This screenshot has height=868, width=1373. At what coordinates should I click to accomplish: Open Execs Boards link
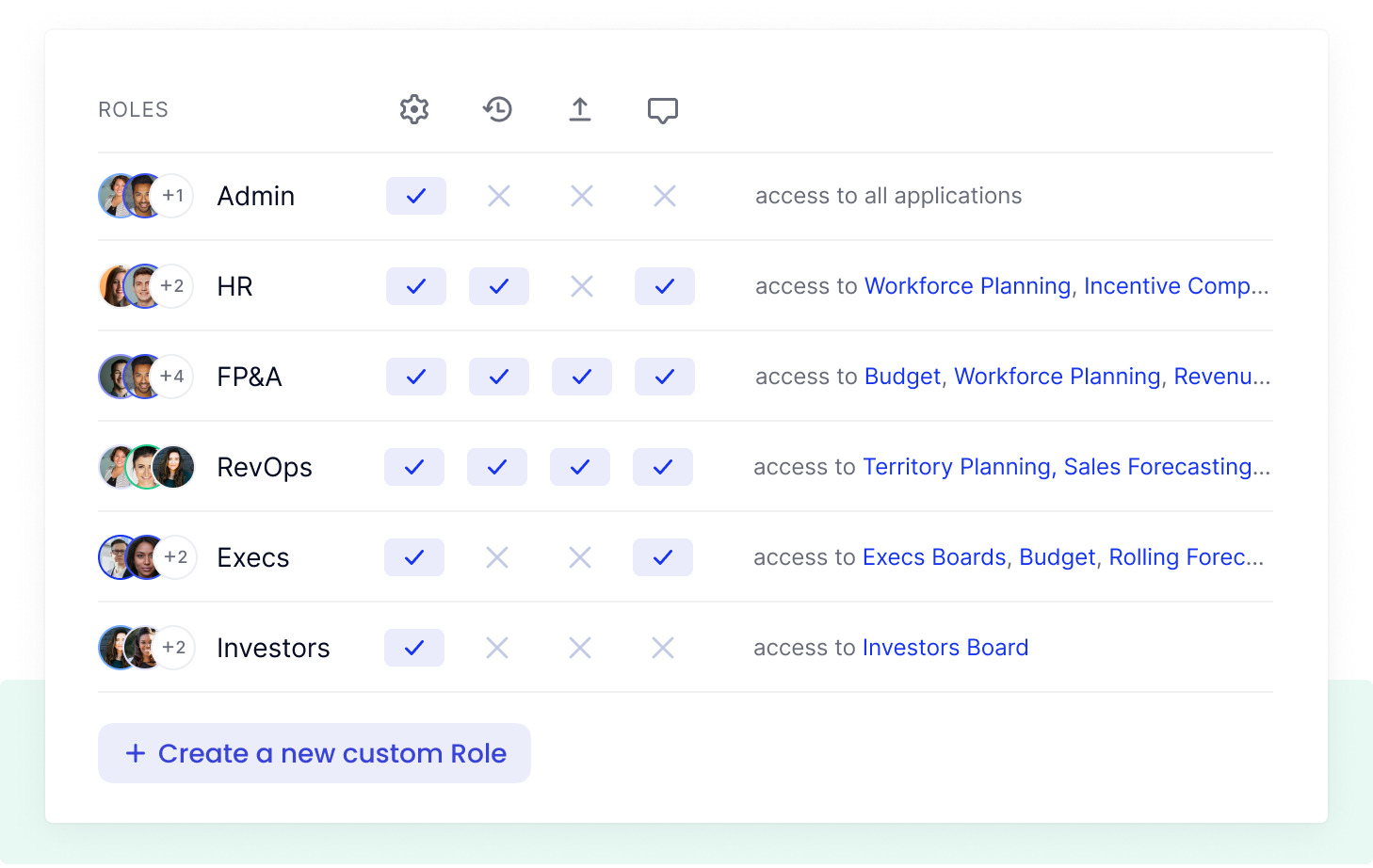coord(934,557)
